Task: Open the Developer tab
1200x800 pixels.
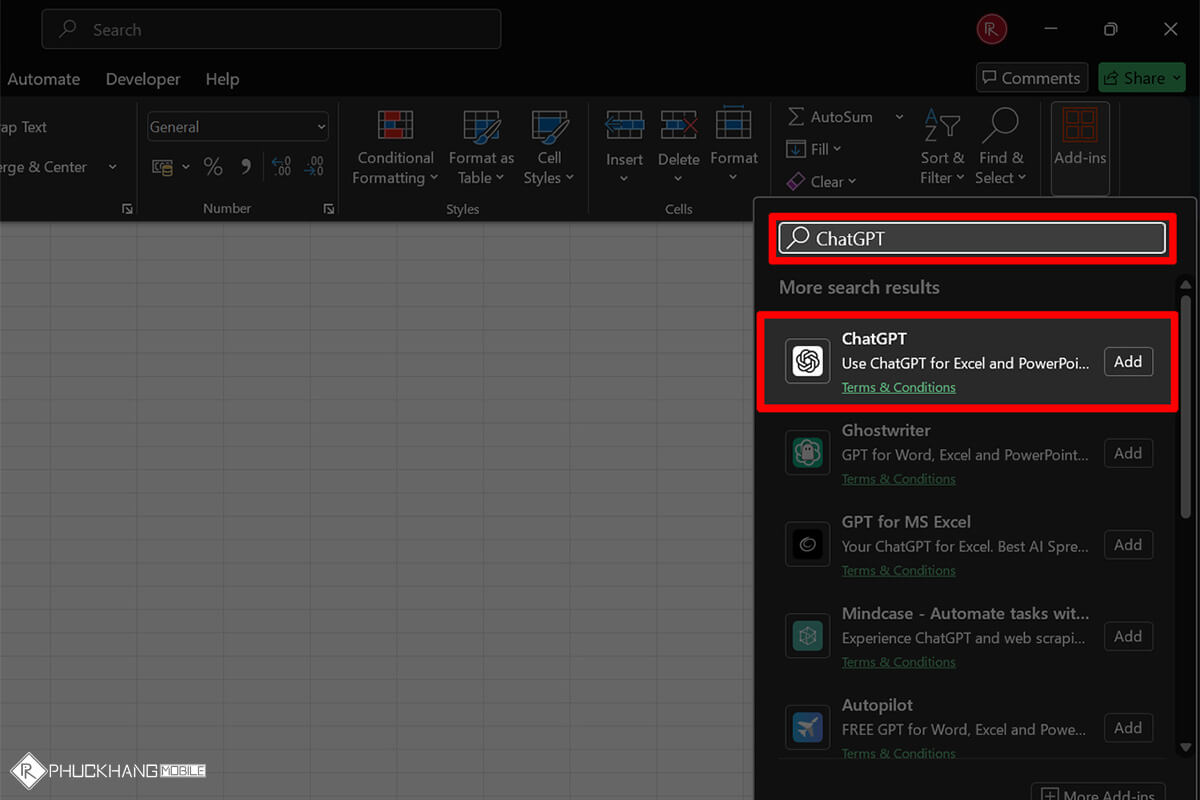Action: (143, 79)
